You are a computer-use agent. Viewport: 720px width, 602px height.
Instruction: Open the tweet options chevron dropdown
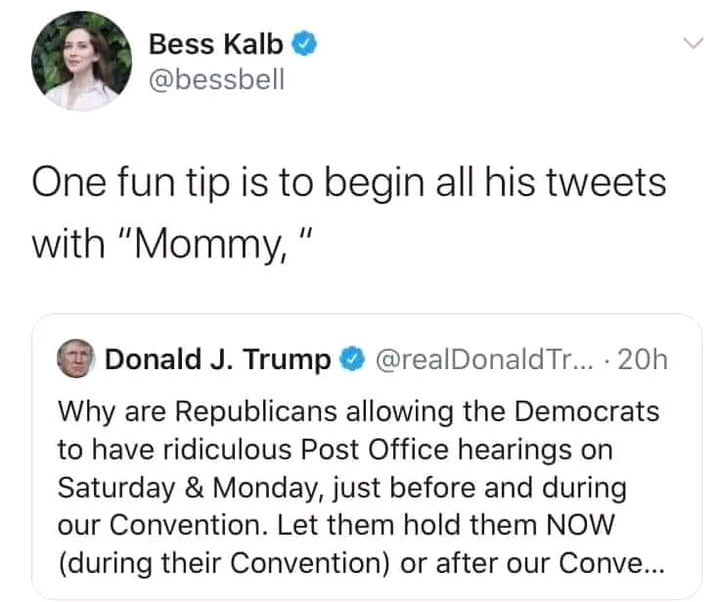692,44
